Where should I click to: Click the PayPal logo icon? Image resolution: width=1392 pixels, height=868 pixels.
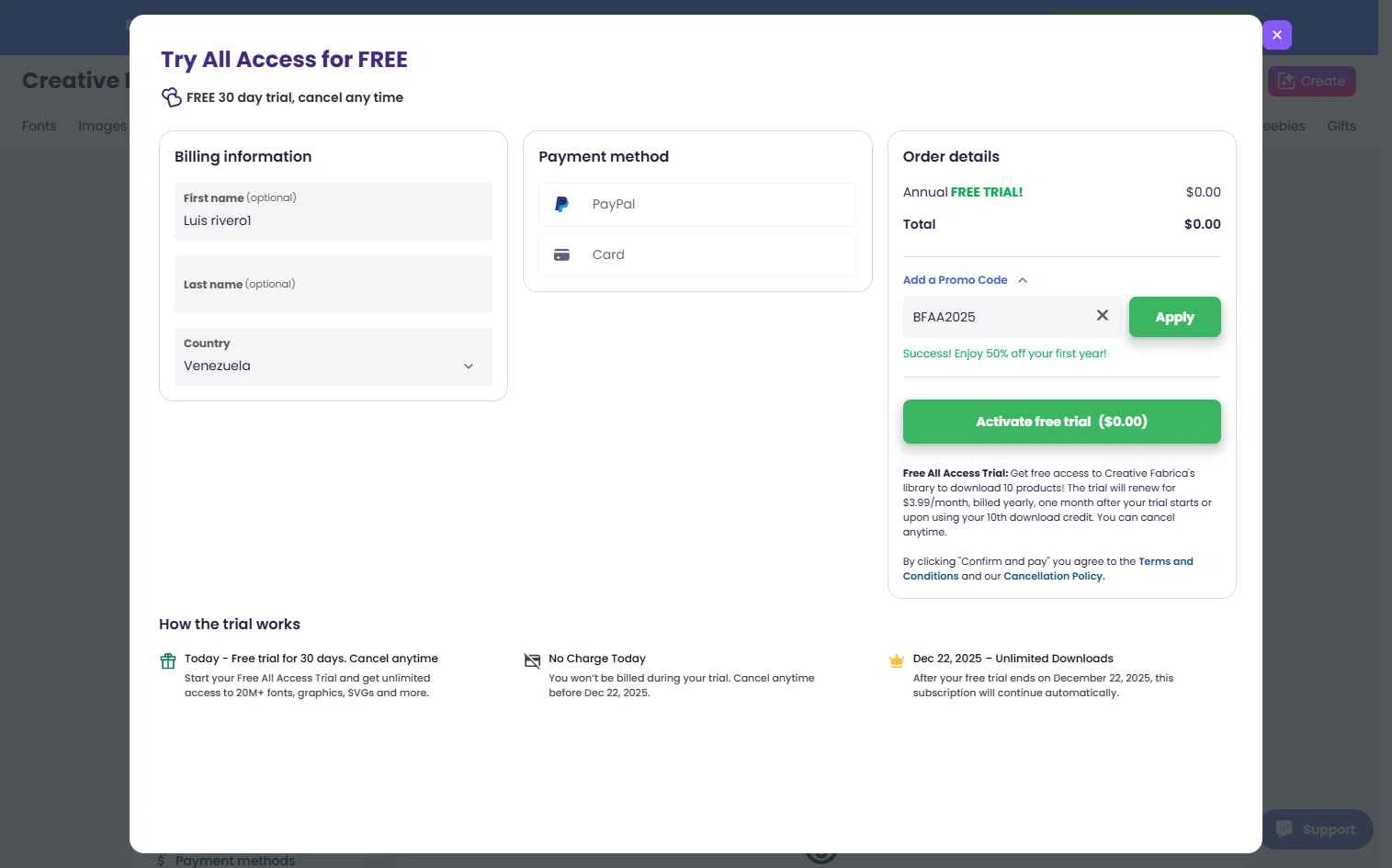coord(561,204)
